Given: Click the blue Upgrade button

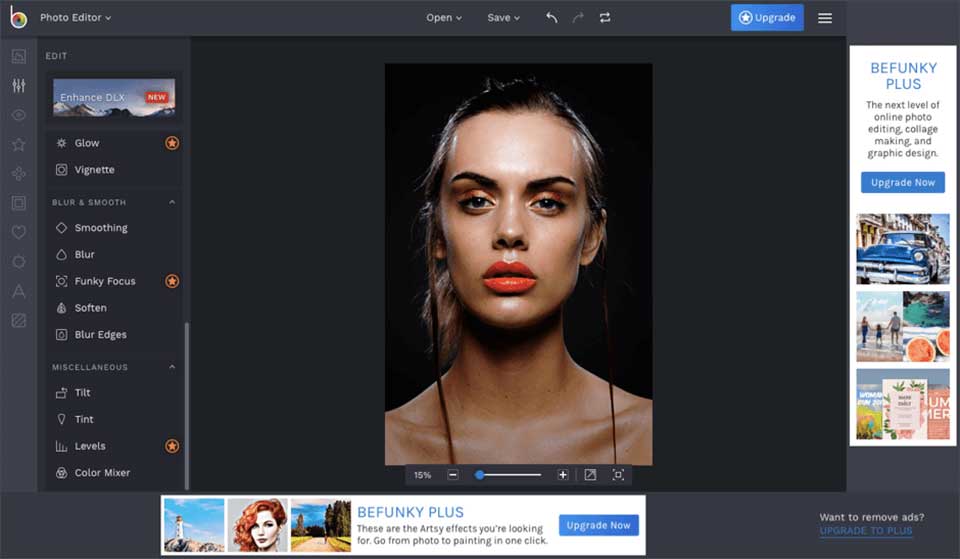Looking at the screenshot, I should (767, 18).
